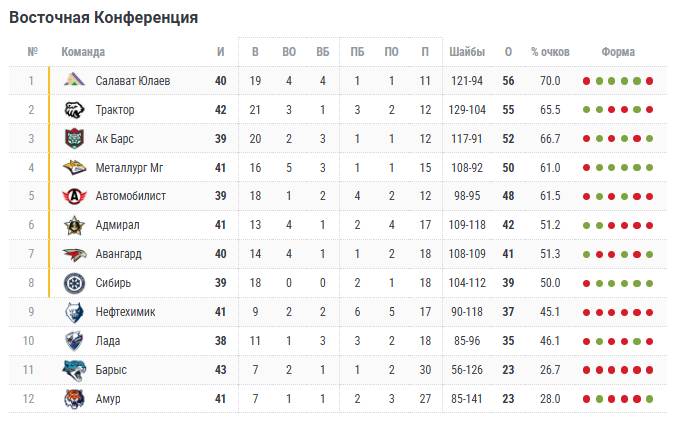Click Амур's last form indicator dot
Screen dimensions: 686x424
(x=649, y=400)
